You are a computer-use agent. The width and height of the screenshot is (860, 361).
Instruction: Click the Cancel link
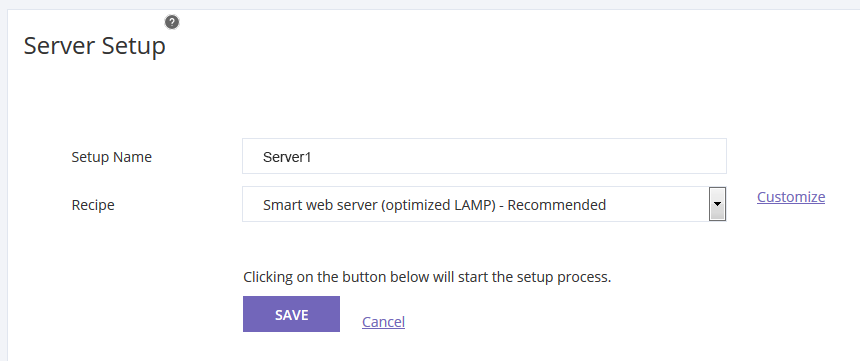click(x=383, y=321)
